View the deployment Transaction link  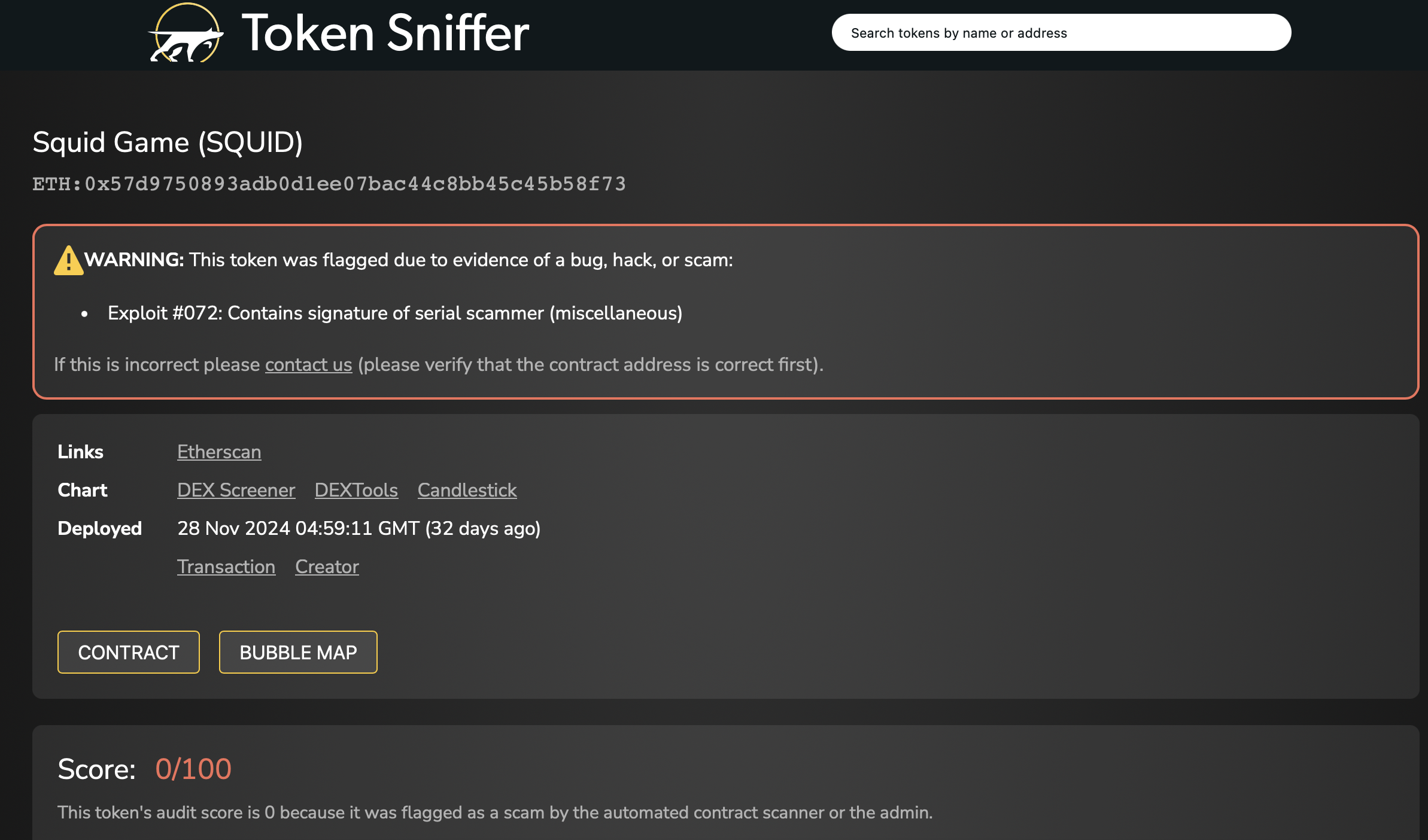point(226,567)
